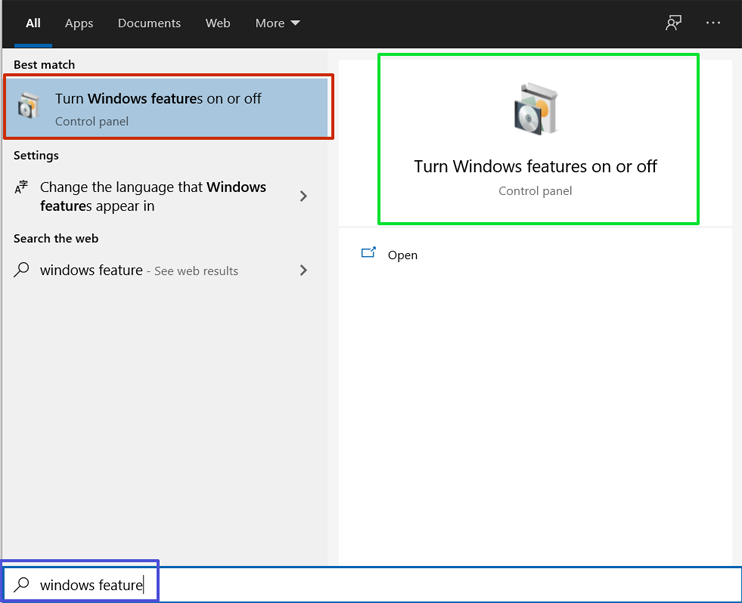Switch to the All search tab

33,23
